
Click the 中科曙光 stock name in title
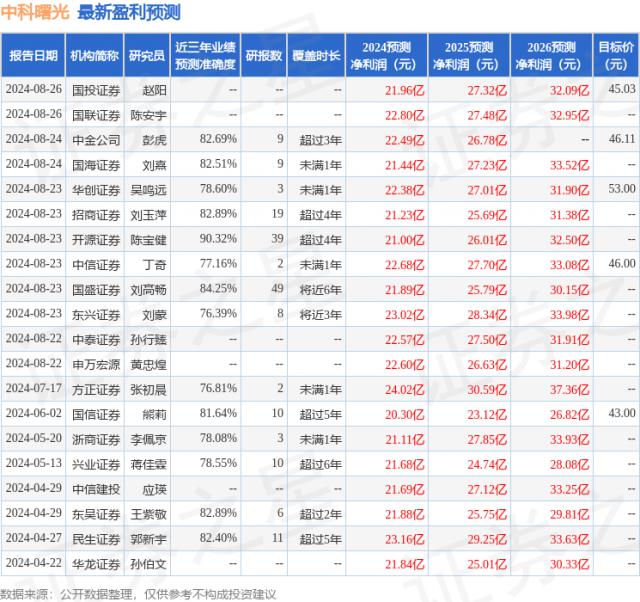pyautogui.click(x=34, y=13)
